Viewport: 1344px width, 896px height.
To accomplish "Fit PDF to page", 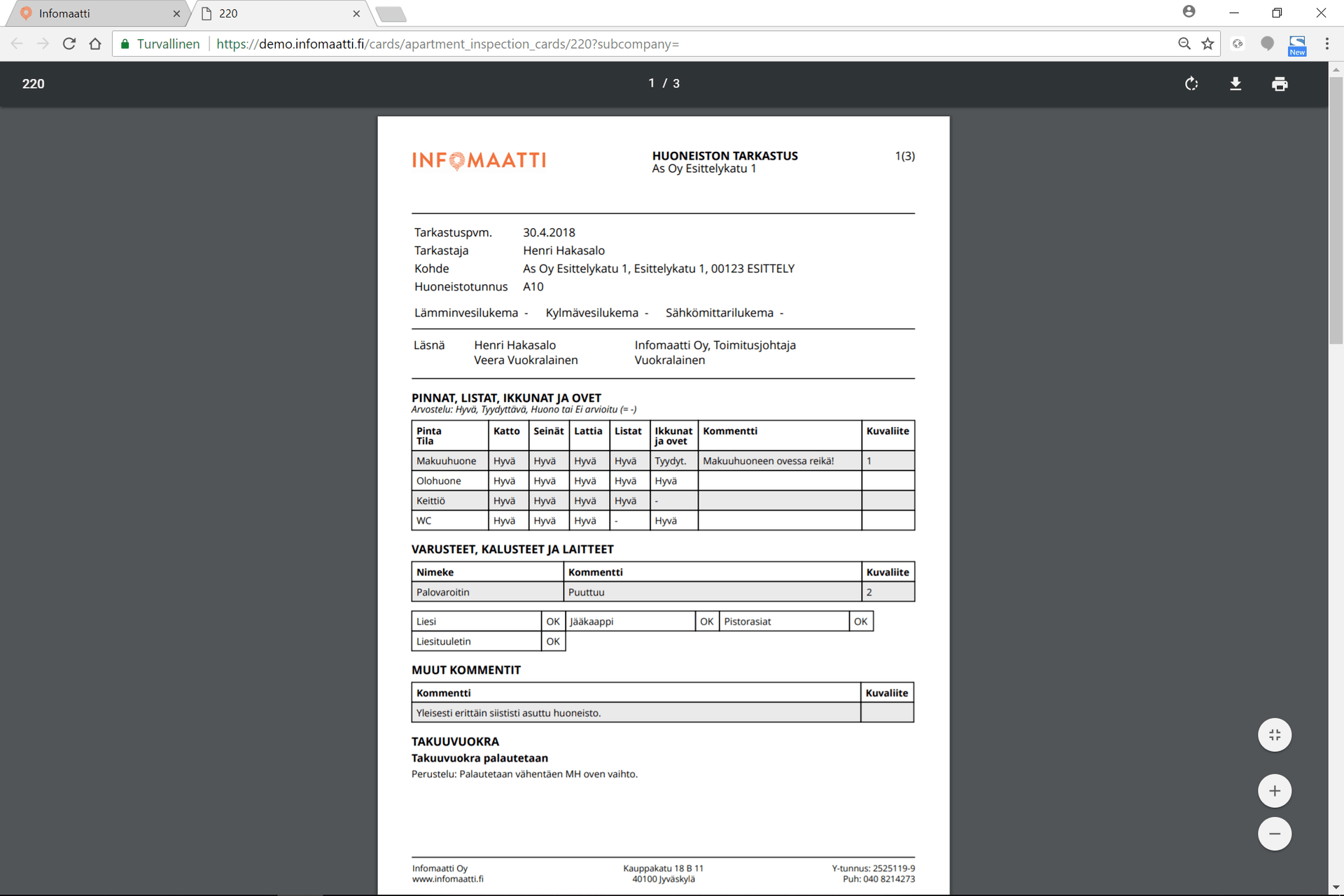I will tap(1275, 735).
